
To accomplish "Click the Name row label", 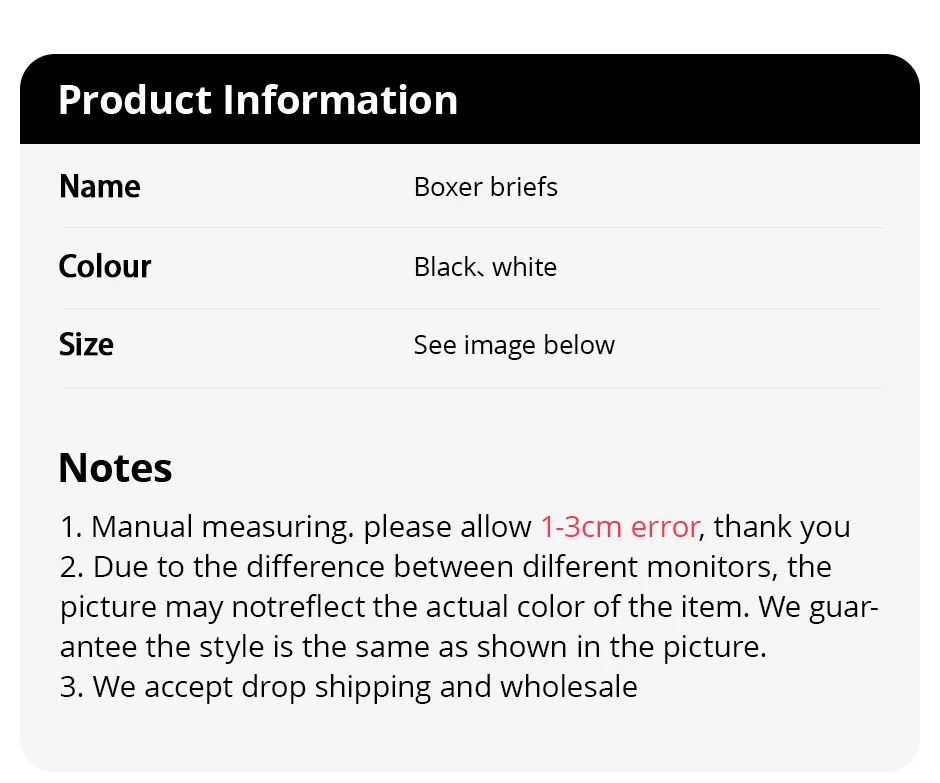I will click(x=100, y=187).
